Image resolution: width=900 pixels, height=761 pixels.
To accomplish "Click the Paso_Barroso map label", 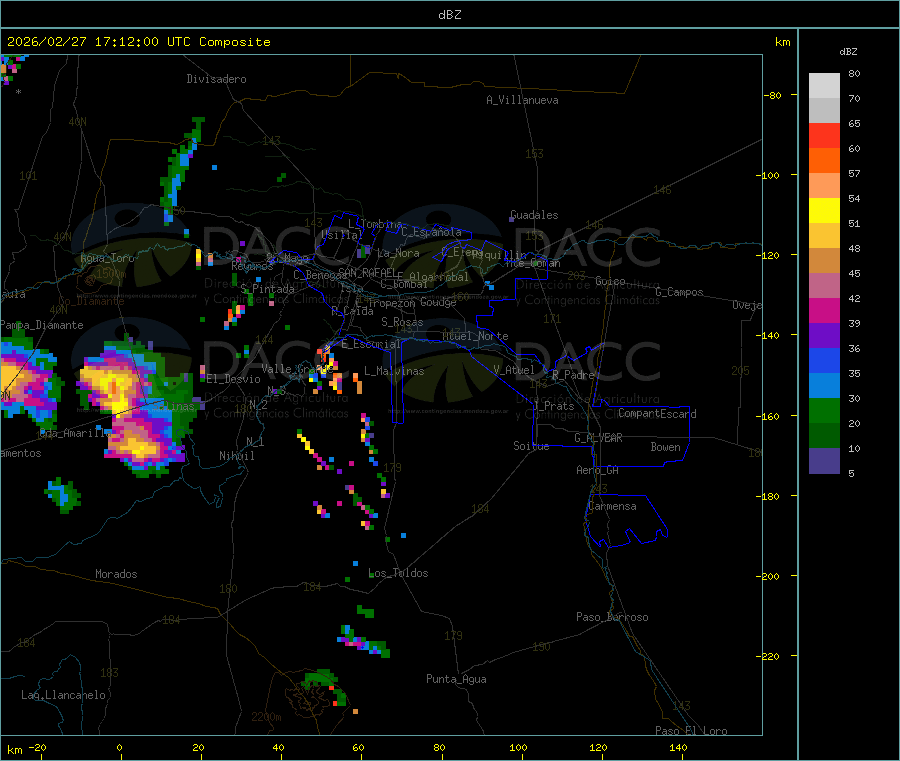I will (x=612, y=617).
